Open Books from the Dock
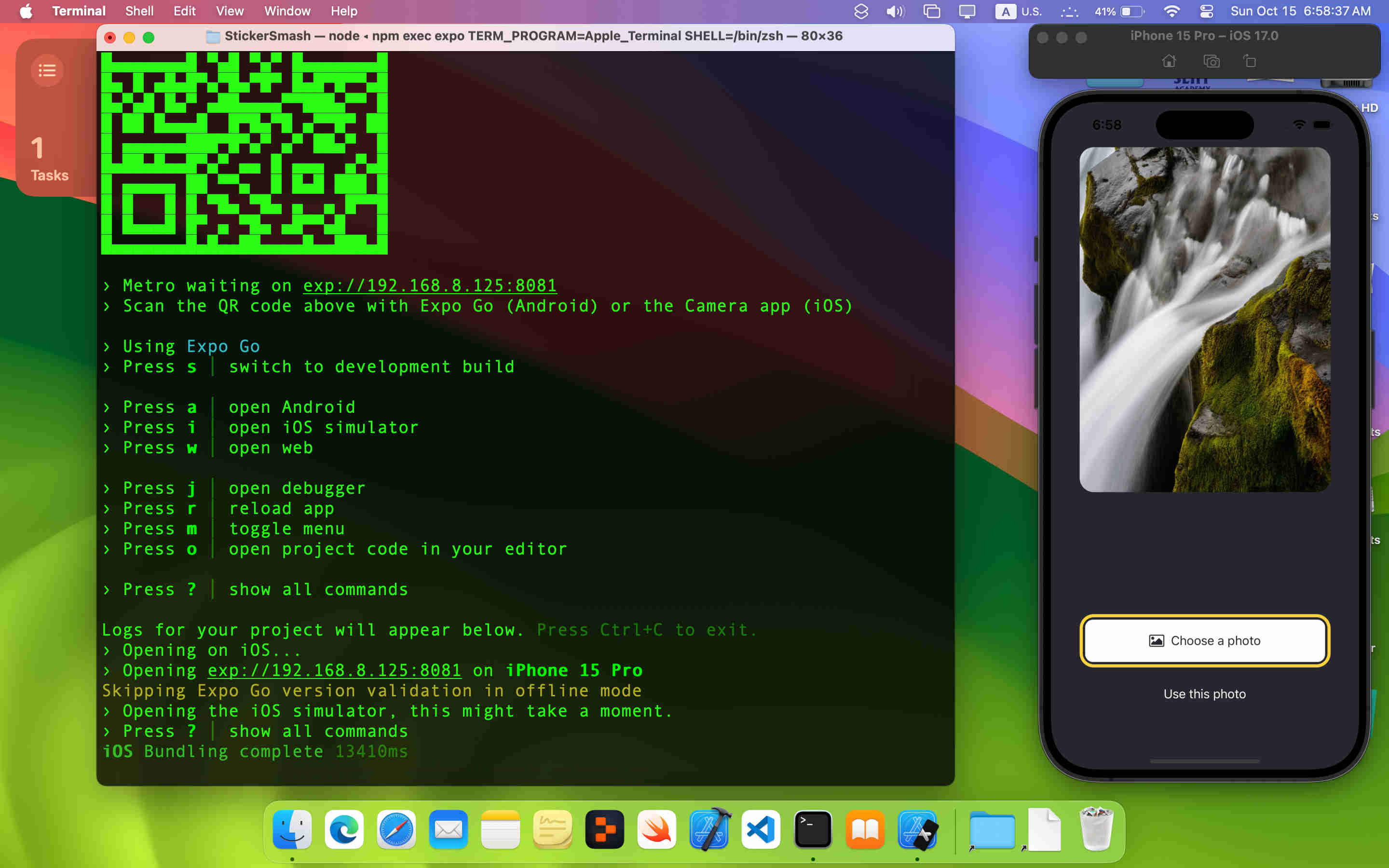The image size is (1389, 868). [865, 829]
